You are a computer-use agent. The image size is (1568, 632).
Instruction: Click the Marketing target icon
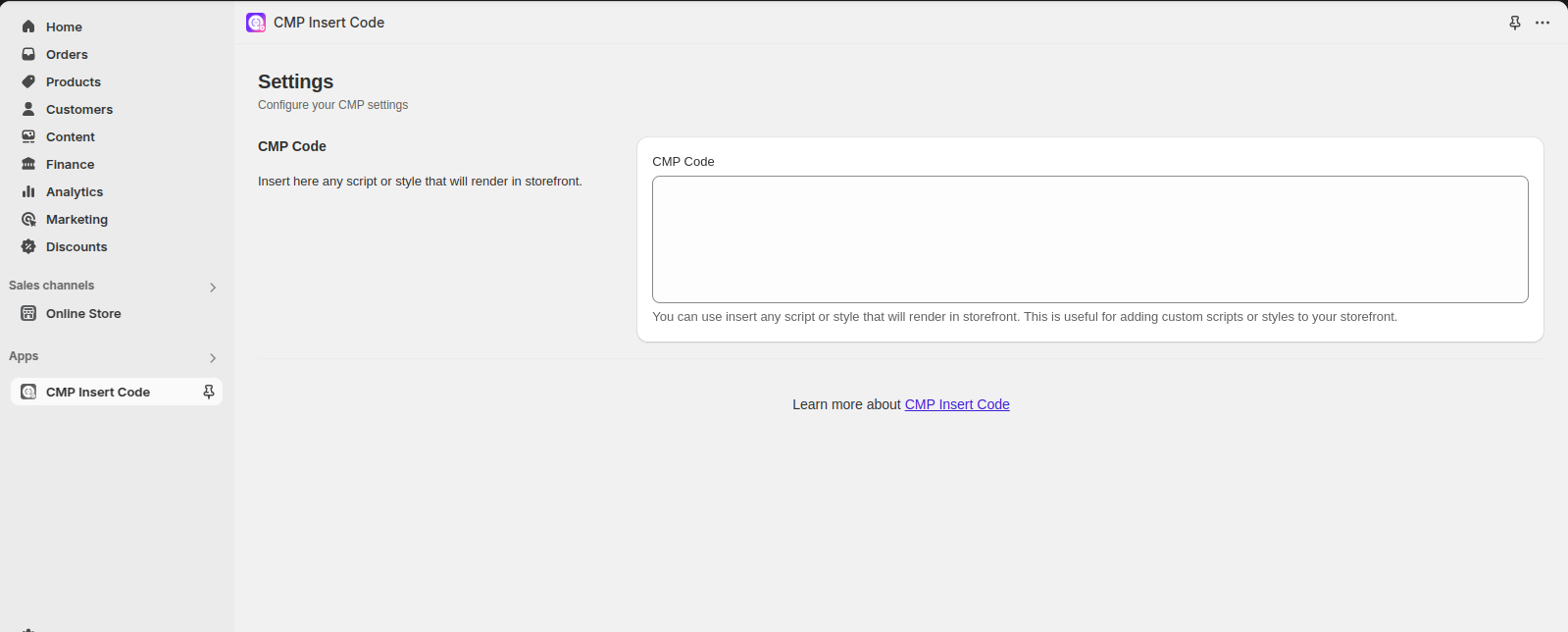(x=28, y=219)
